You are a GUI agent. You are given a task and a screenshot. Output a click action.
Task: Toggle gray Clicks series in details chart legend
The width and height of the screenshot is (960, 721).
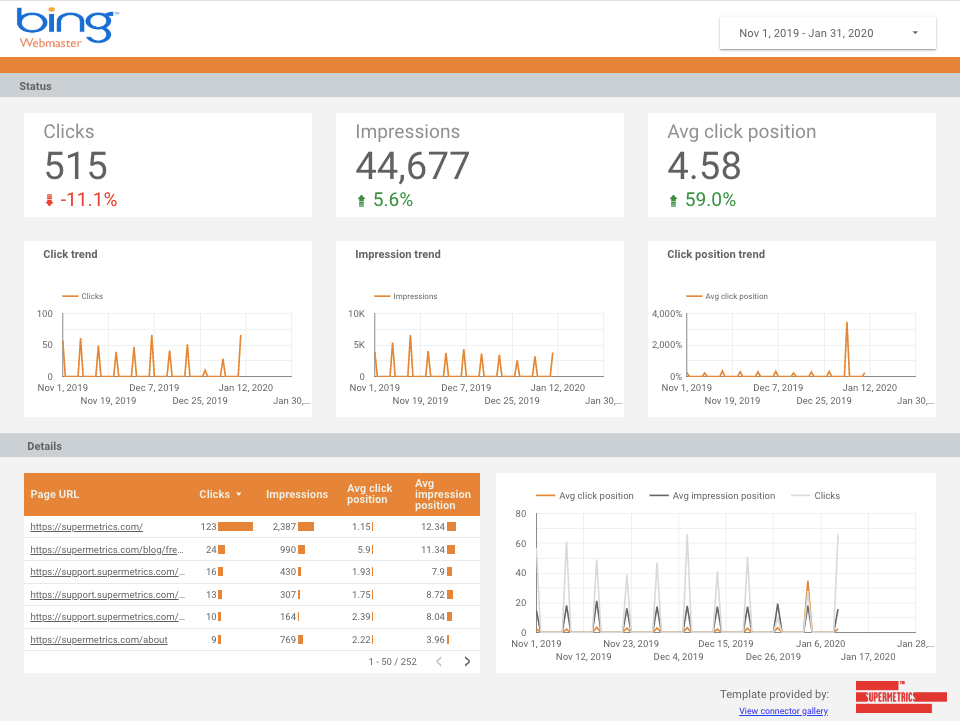click(x=816, y=496)
